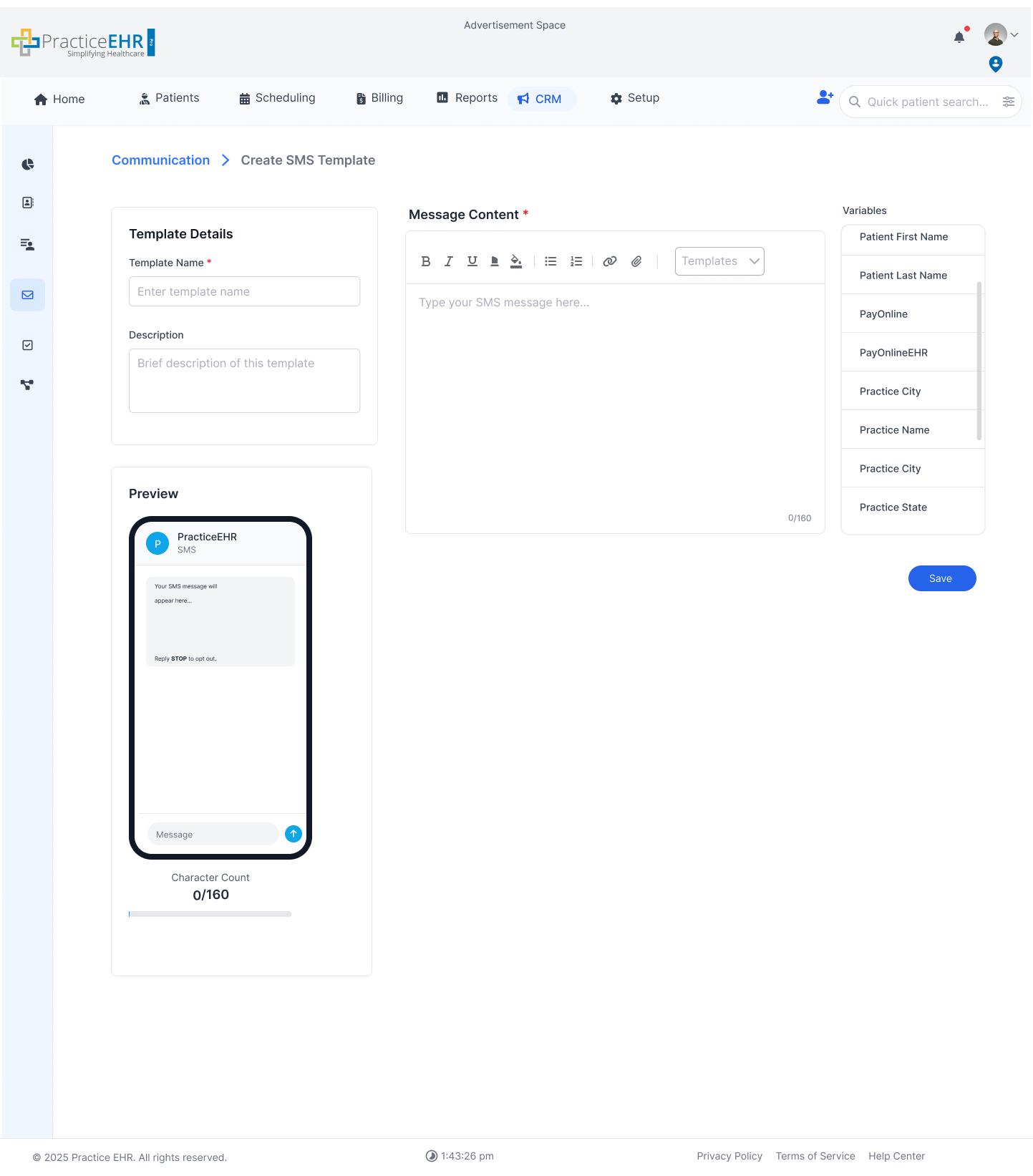Insert PayOnline variable
Image resolution: width=1033 pixels, height=1176 pixels.
pos(913,314)
